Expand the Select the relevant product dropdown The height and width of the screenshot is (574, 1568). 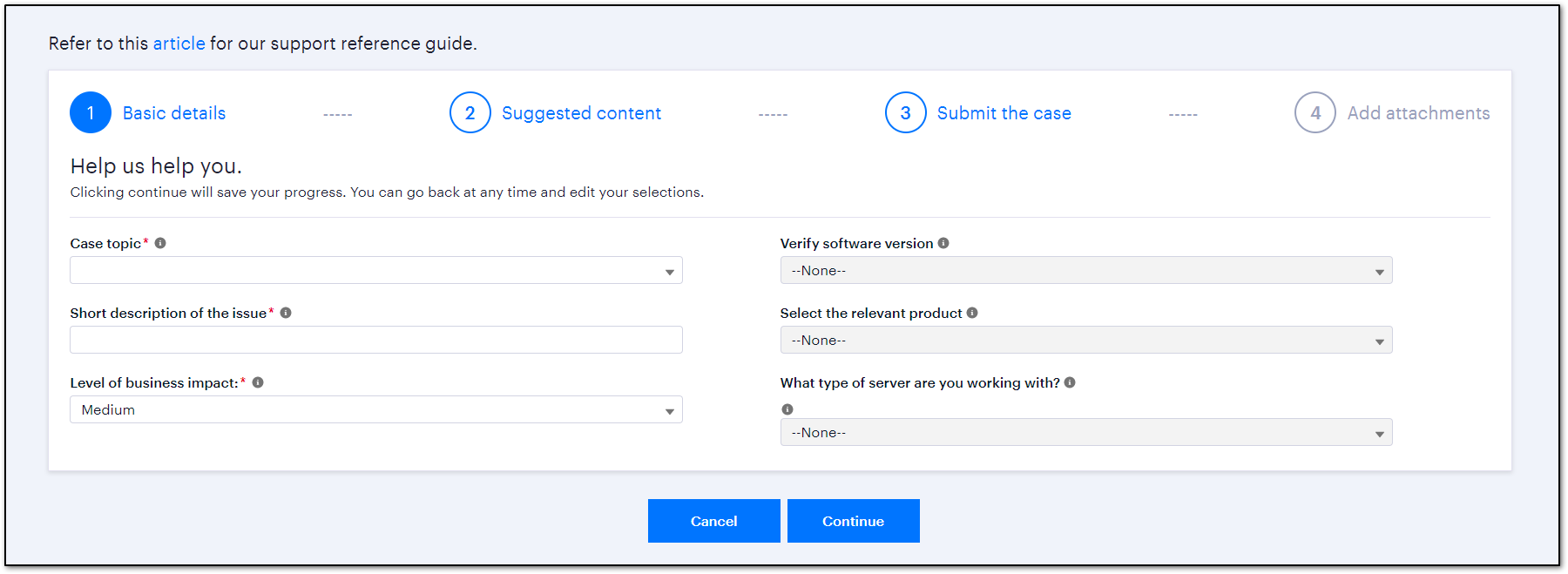pyautogui.click(x=1086, y=340)
